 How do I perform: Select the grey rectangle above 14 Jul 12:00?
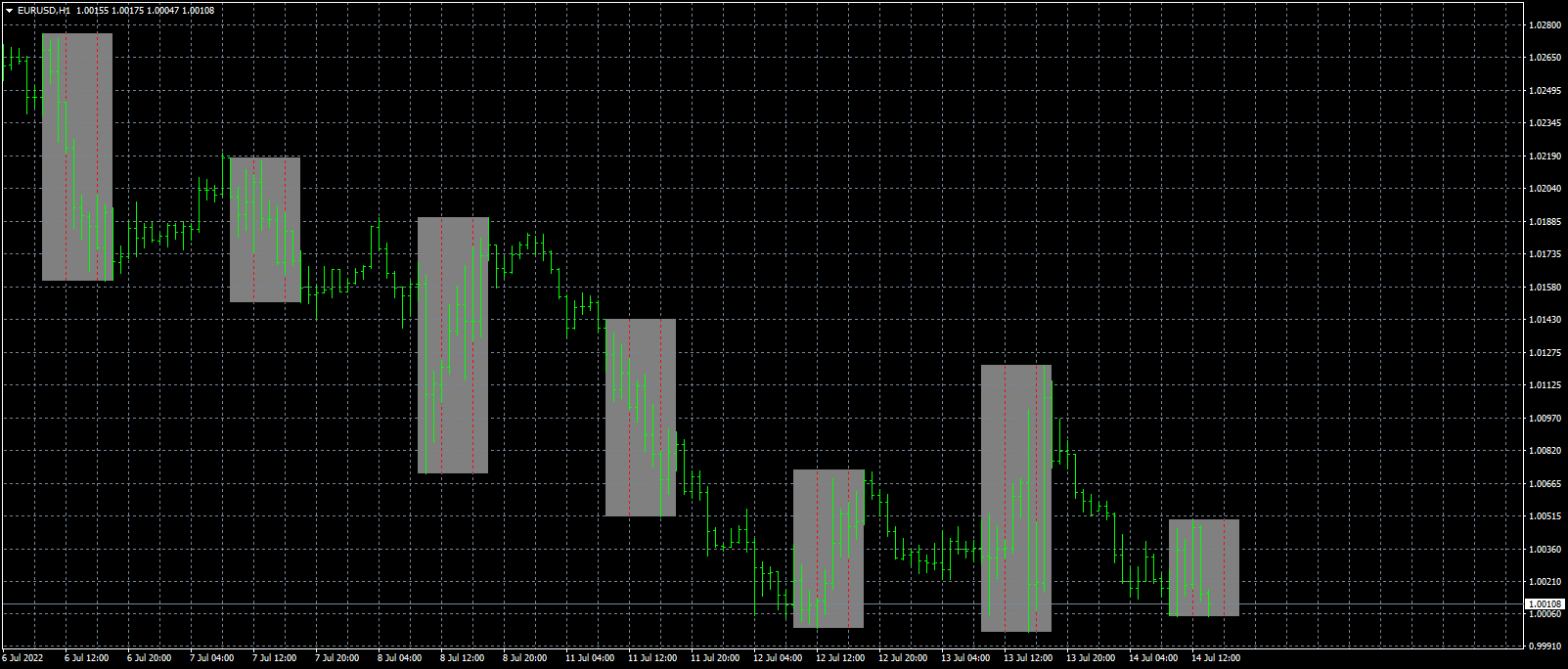pyautogui.click(x=1204, y=567)
